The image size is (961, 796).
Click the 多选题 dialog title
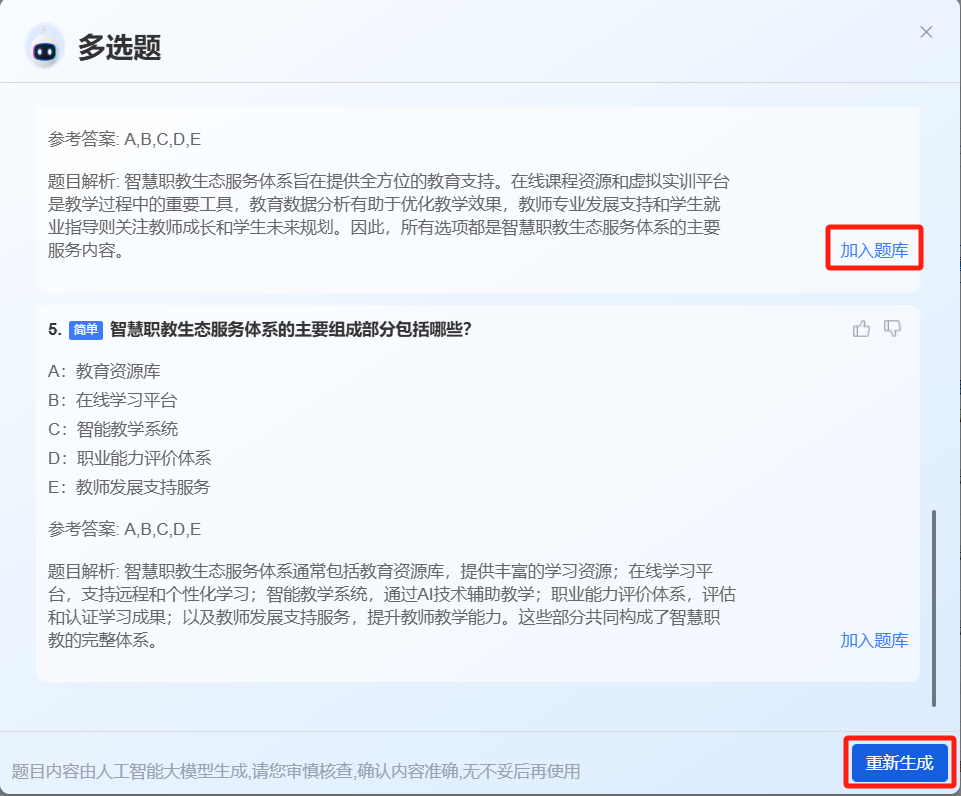(x=119, y=47)
